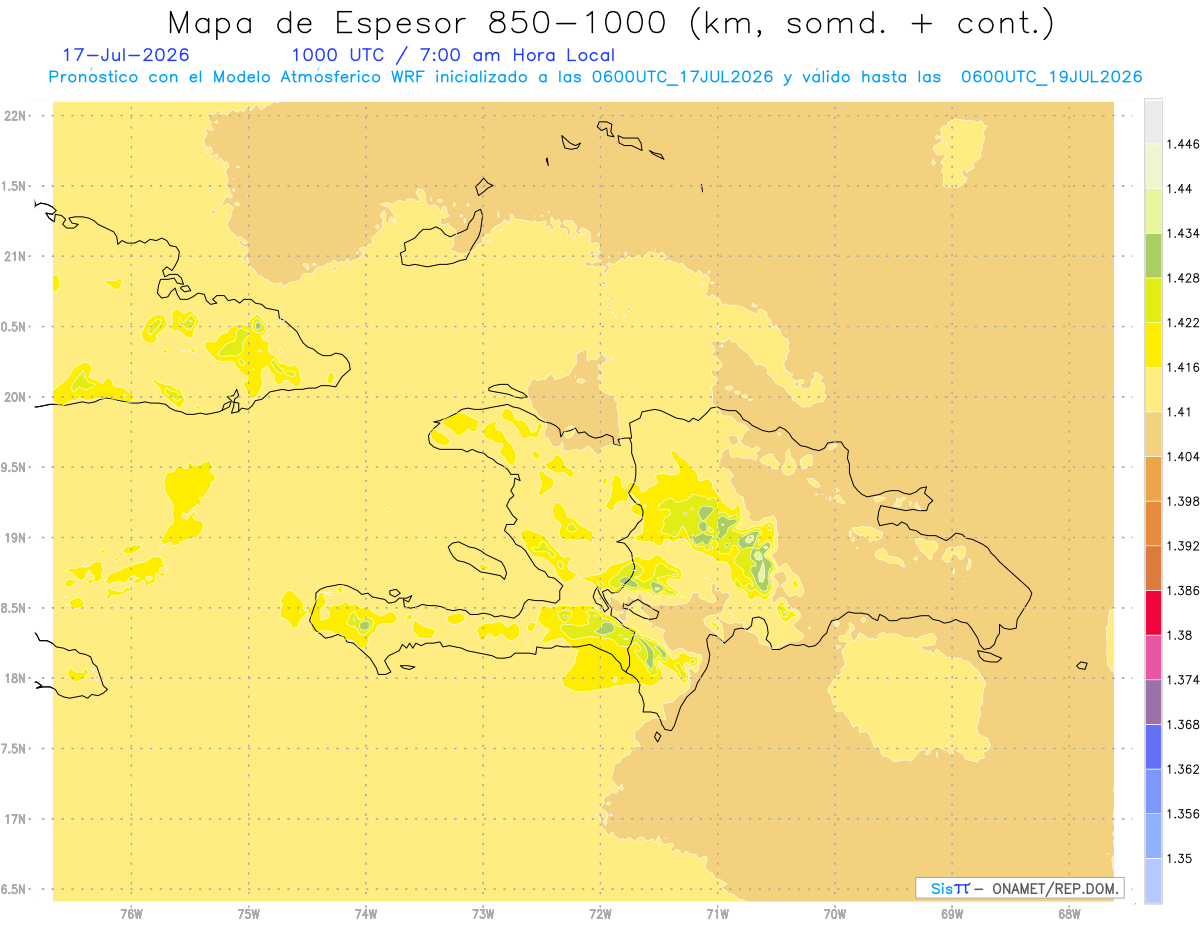
Task: Pick the blue legend swatch between 1.362 and 1.368
Action: [1153, 746]
